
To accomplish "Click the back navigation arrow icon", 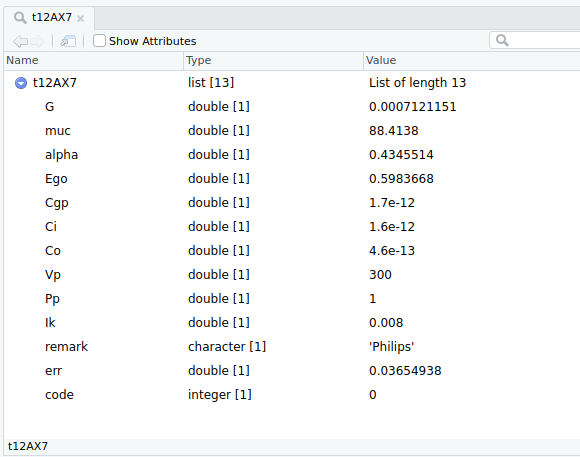I will (20, 41).
